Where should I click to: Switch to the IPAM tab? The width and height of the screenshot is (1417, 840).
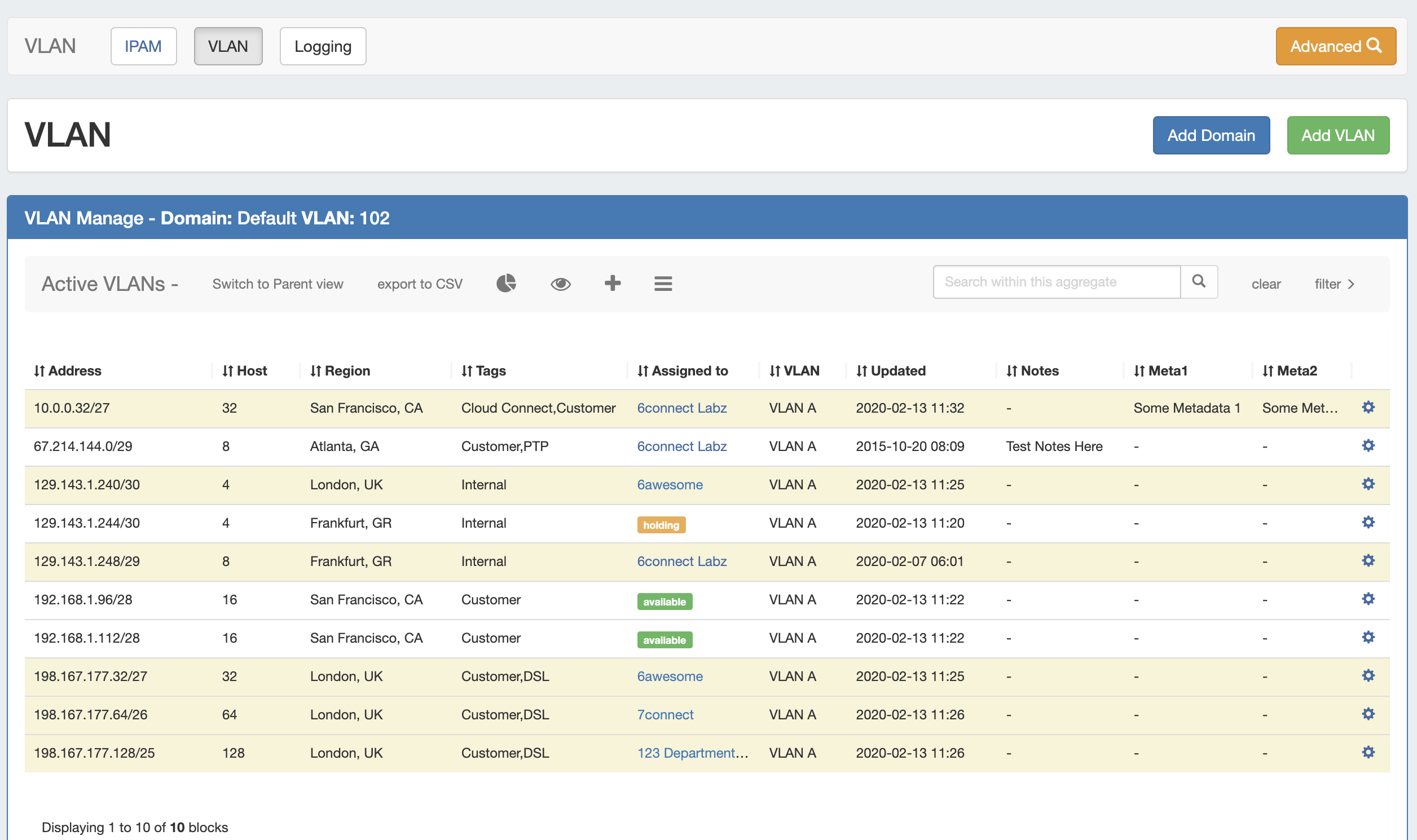coord(143,46)
